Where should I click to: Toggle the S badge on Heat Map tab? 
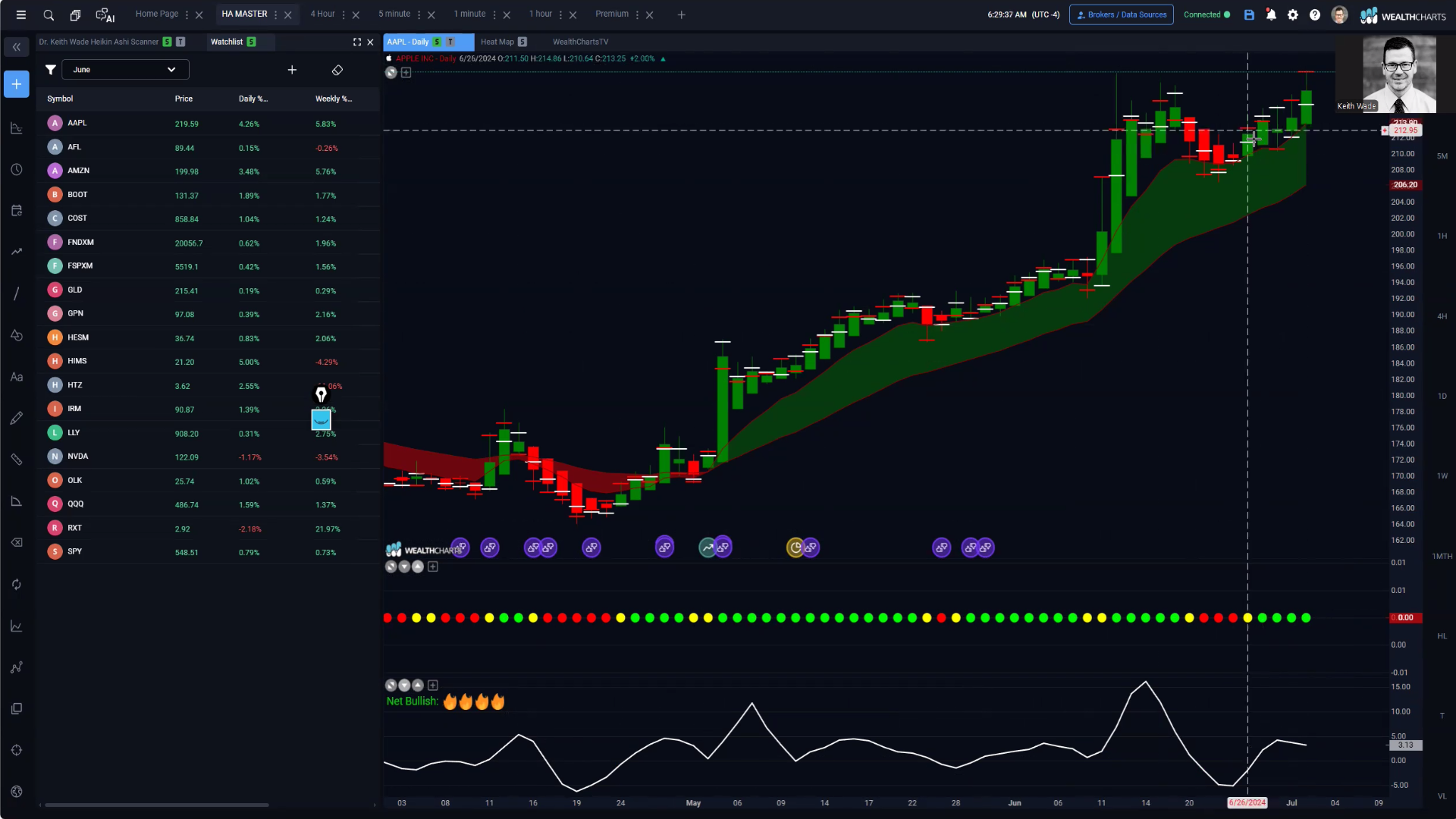pyautogui.click(x=522, y=42)
